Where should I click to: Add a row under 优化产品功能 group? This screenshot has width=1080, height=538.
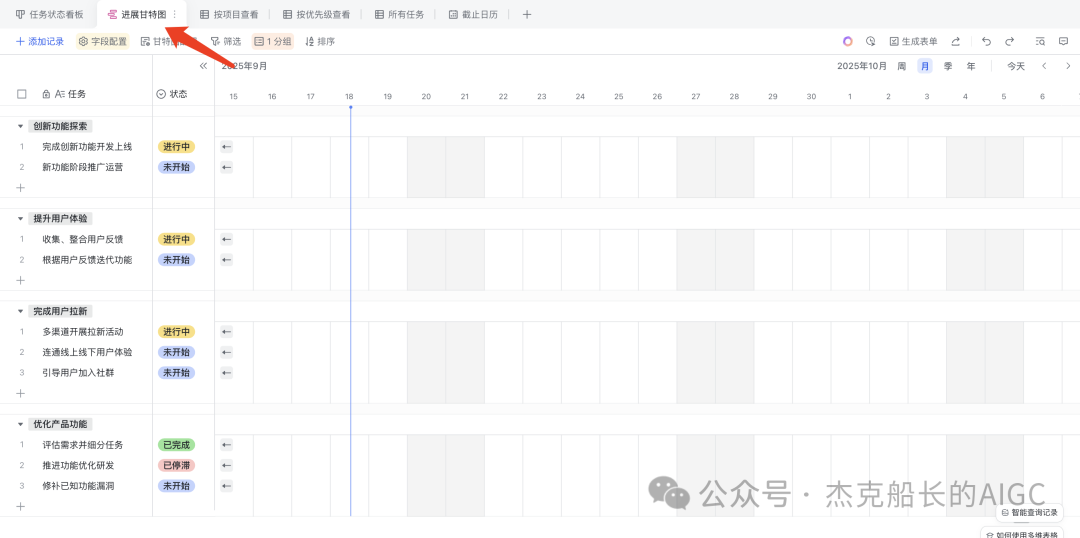point(21,506)
